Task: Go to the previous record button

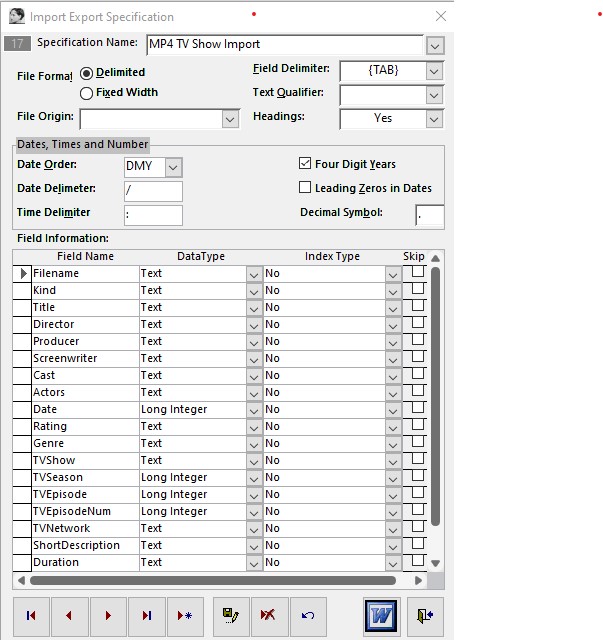Action: pos(69,616)
